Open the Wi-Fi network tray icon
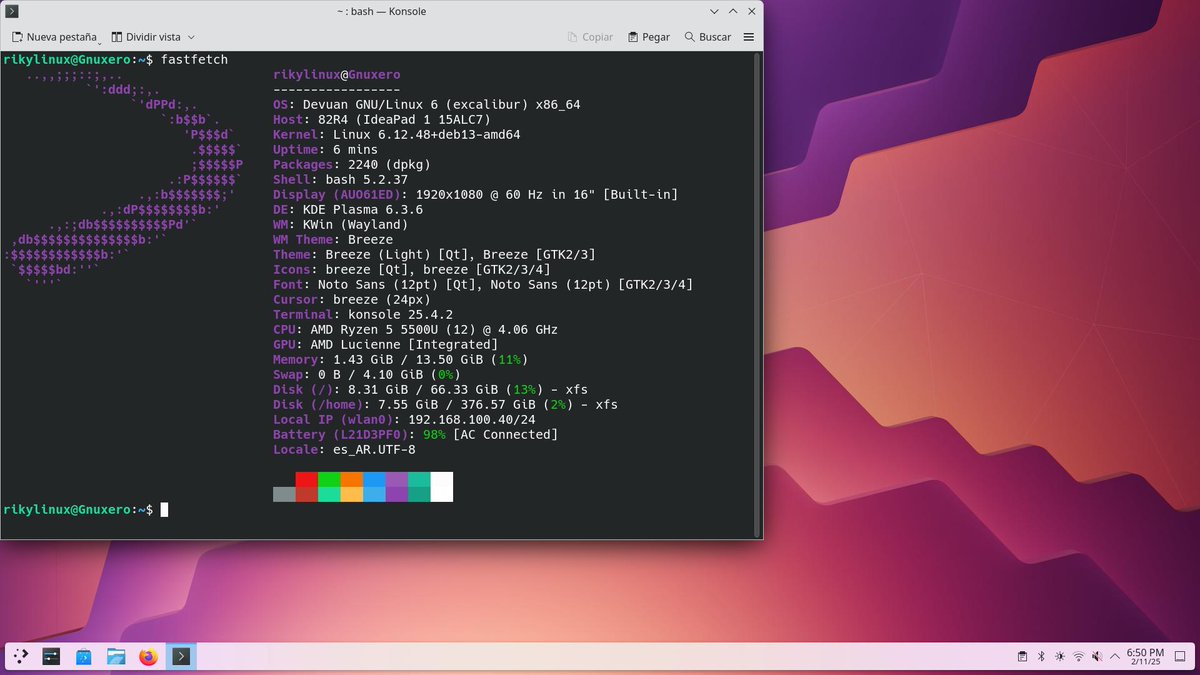Viewport: 1200px width, 675px height. coord(1079,656)
